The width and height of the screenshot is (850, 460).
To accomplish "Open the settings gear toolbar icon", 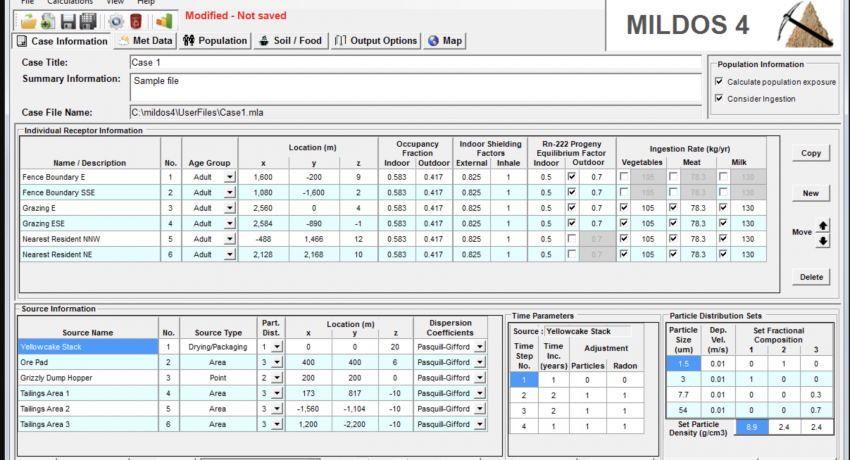I will click(115, 22).
